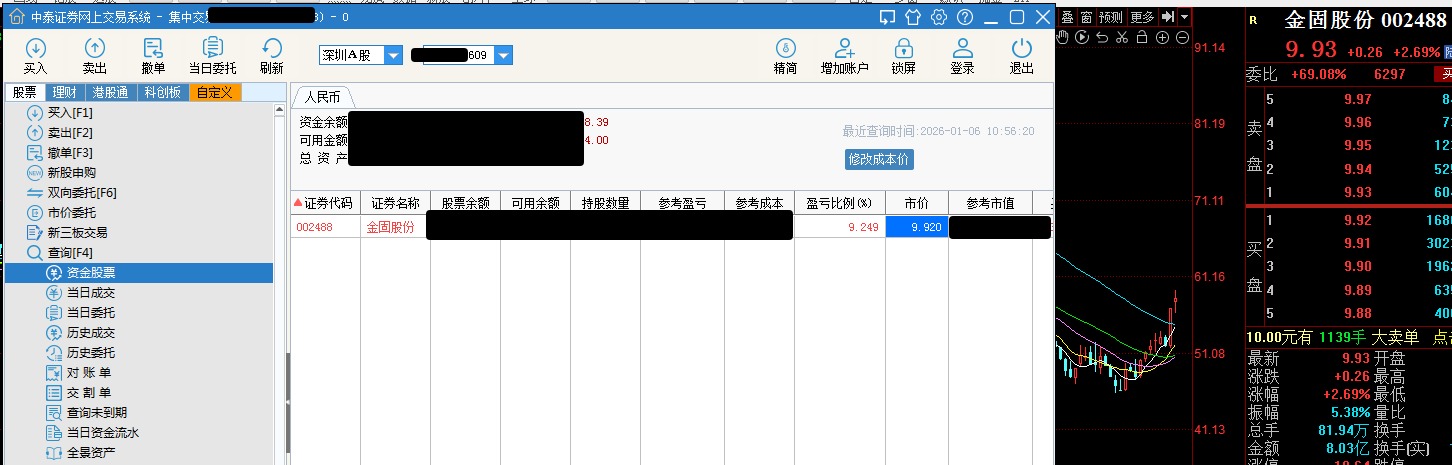Image resolution: width=1452 pixels, height=465 pixels.
Task: Open the account number dropdown ending 609
Action: (461, 56)
